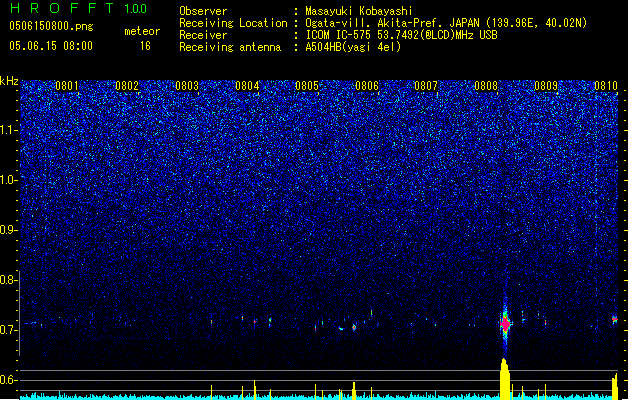Click the large red meteor echo near 0808
Screen dimensions: 629x400
[x=505, y=323]
